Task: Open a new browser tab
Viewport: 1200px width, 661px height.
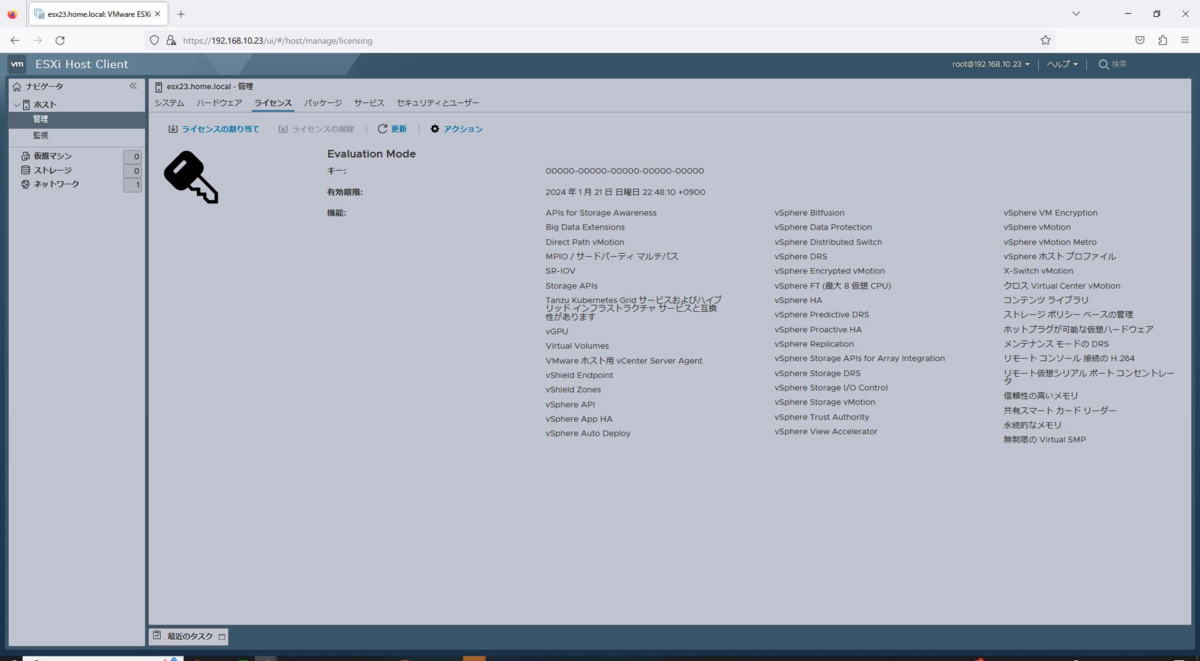Action: point(181,14)
